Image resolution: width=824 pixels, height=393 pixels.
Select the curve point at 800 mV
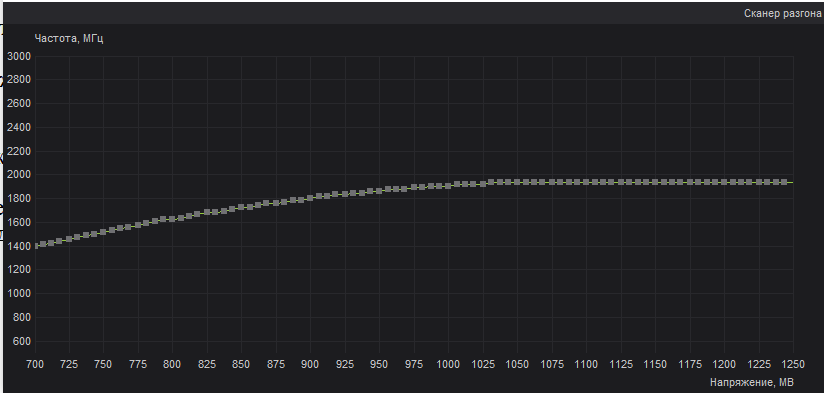(172, 219)
